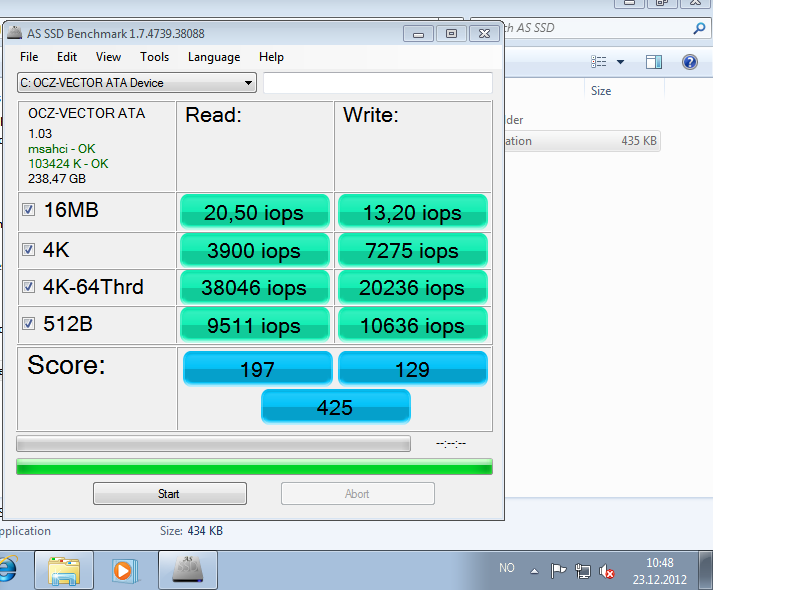
Task: Open the Edit menu
Action: pos(67,57)
